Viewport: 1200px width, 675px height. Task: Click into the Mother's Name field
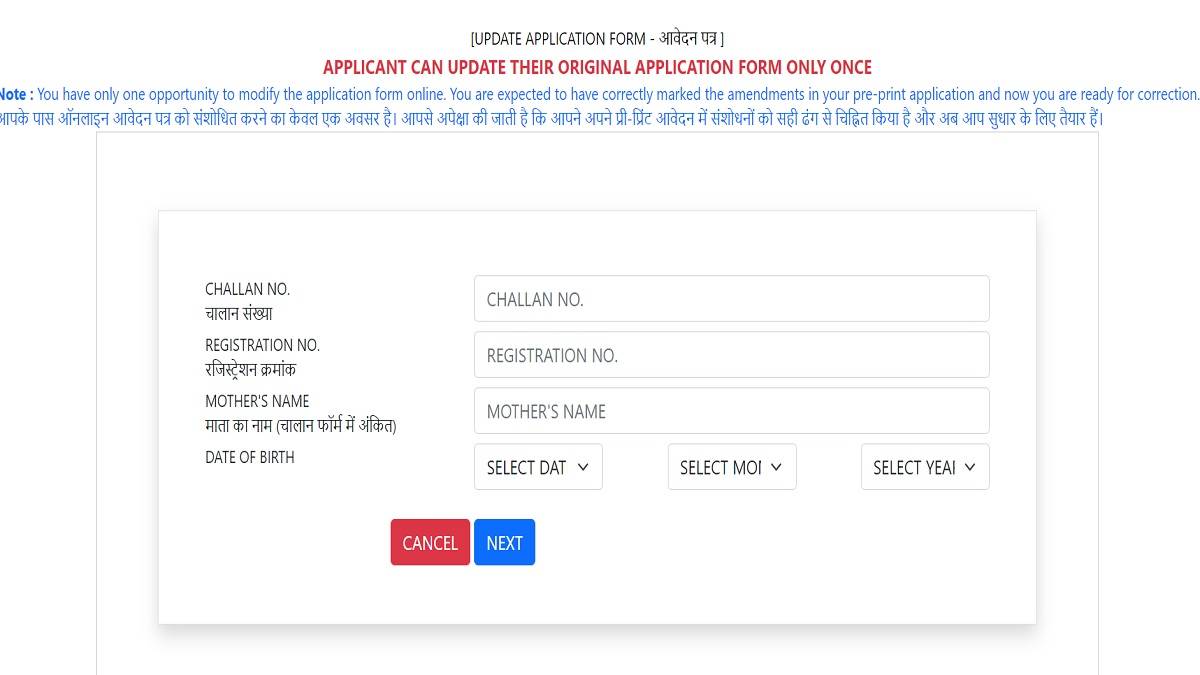tap(731, 411)
